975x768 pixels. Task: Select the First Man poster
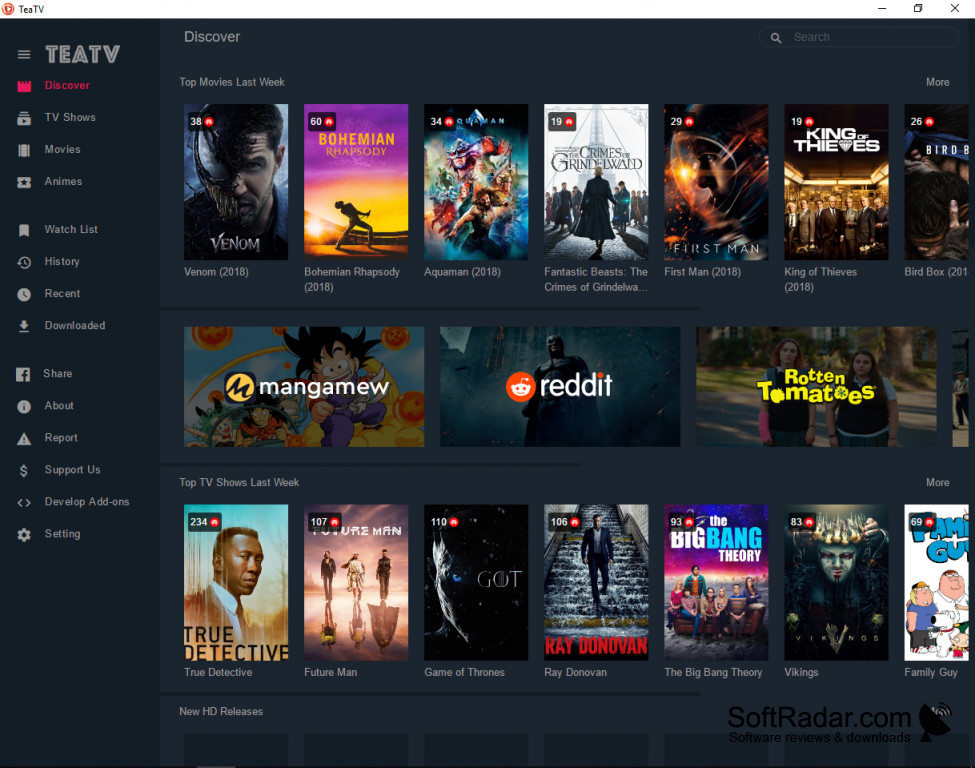click(x=716, y=182)
